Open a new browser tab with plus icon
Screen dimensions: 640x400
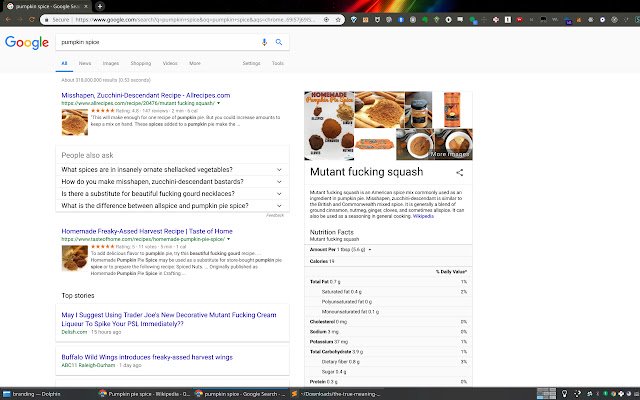[100, 6]
